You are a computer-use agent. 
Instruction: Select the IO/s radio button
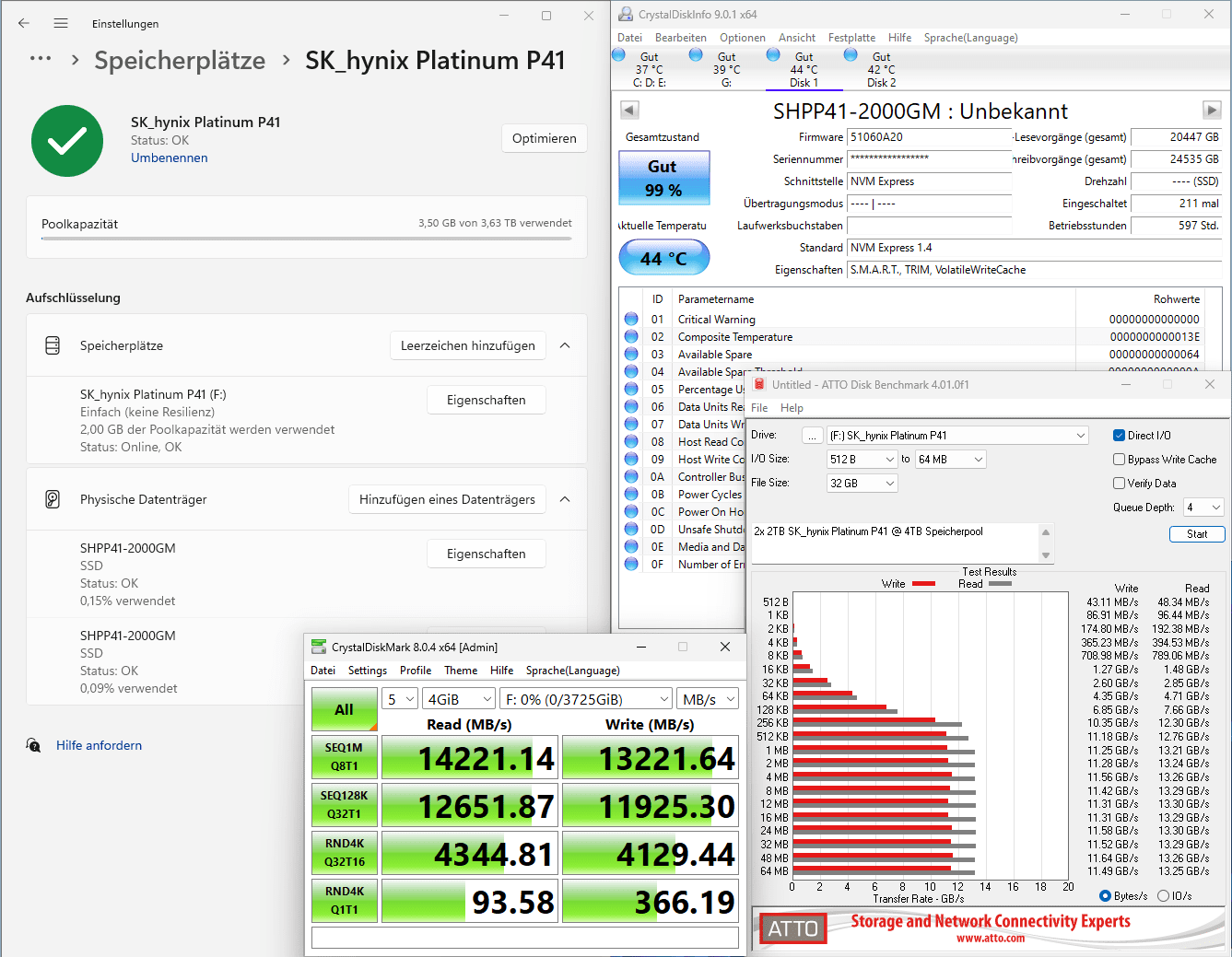pos(1163,896)
